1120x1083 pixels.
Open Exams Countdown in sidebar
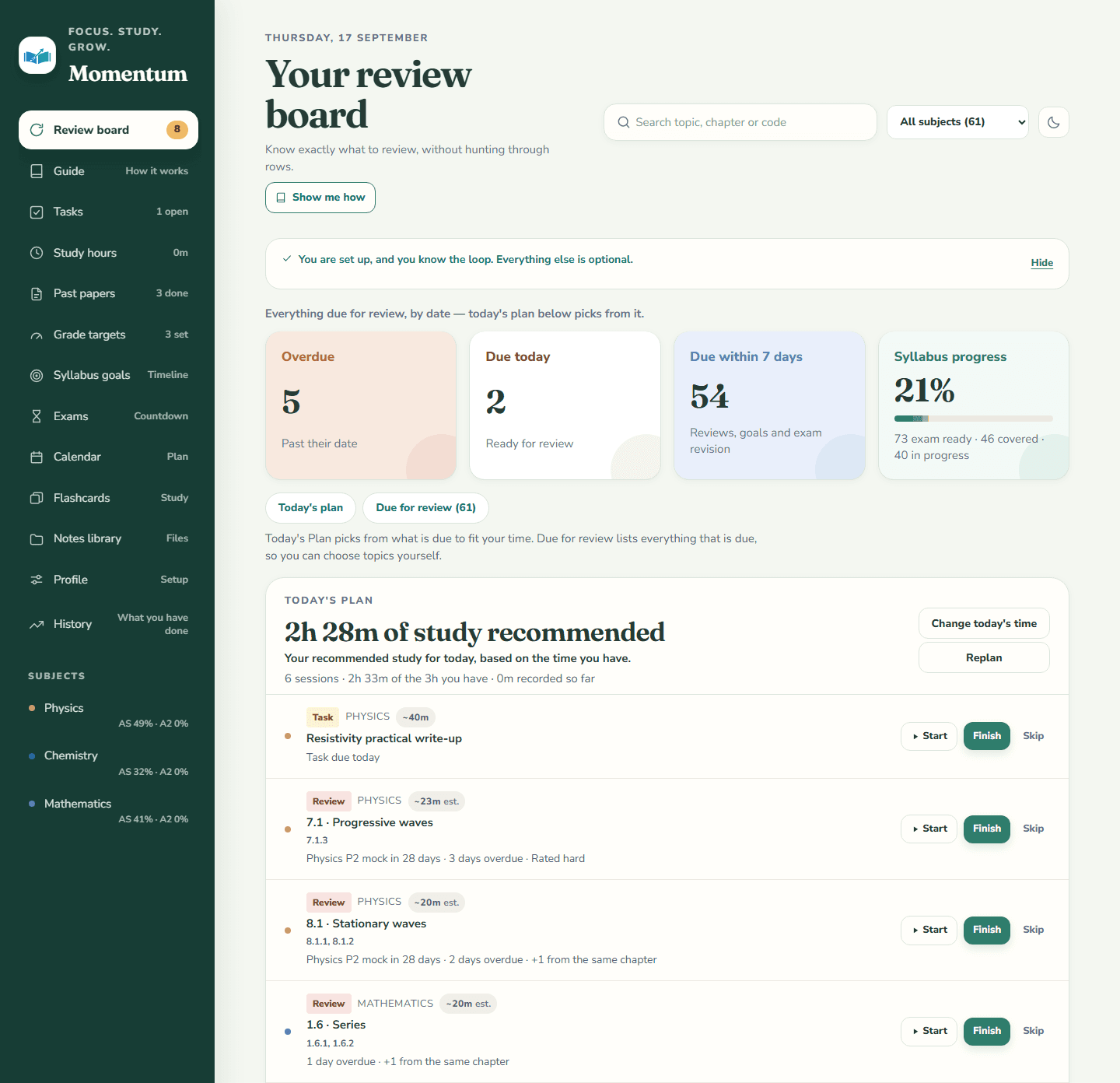(x=108, y=416)
